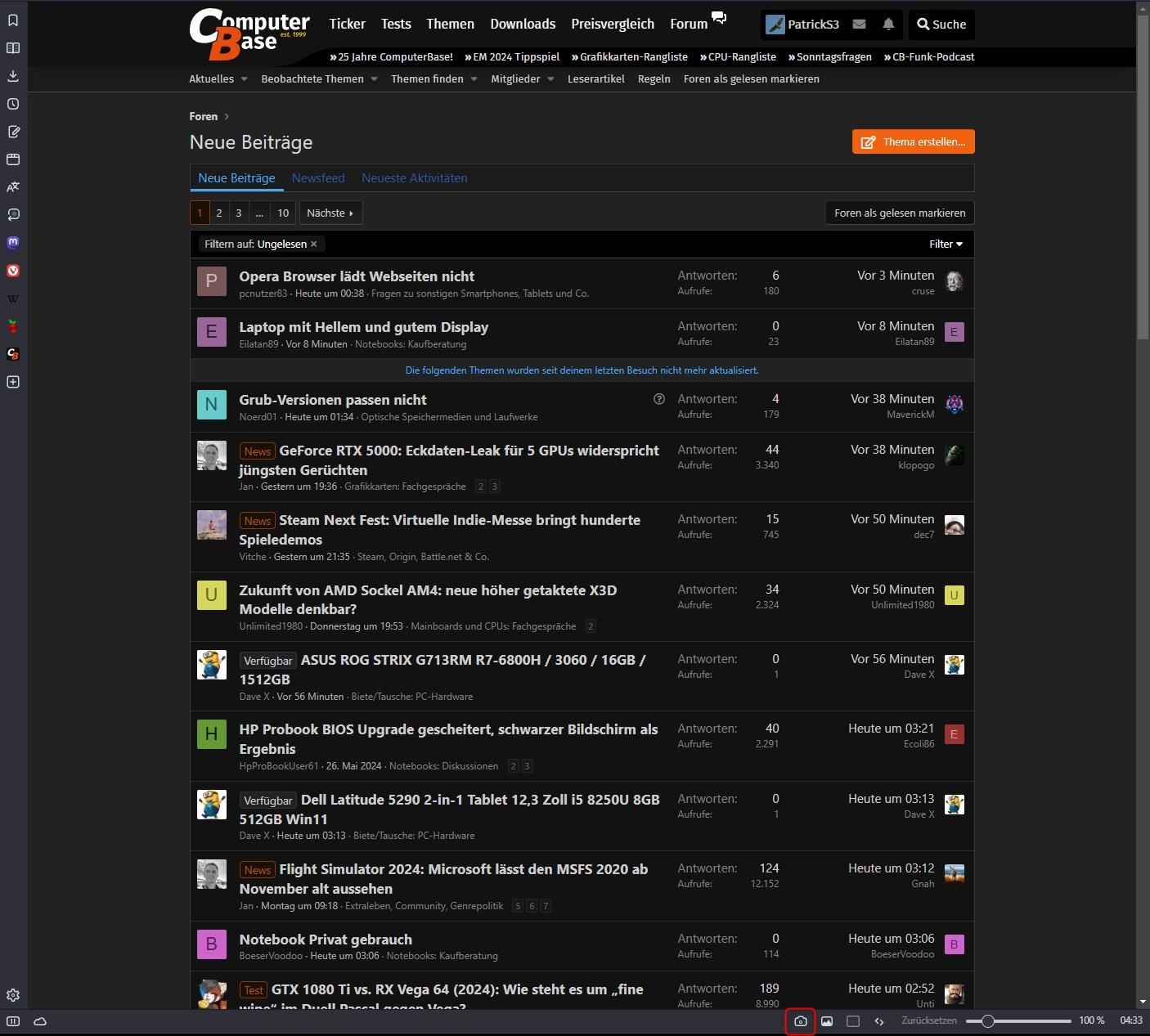Image resolution: width=1150 pixels, height=1036 pixels.
Task: Open PatrickS3 account menu
Action: tap(802, 25)
